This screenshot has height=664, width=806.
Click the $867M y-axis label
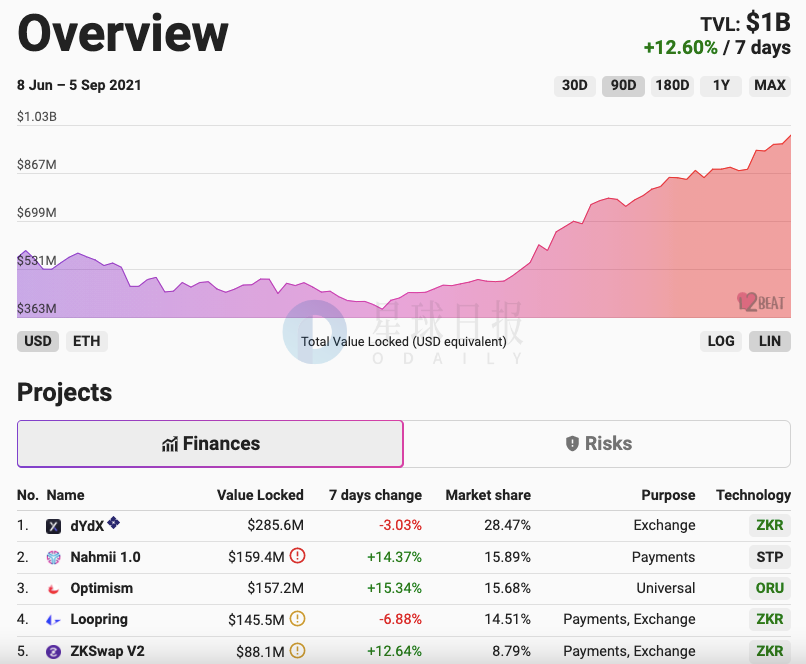(36, 165)
